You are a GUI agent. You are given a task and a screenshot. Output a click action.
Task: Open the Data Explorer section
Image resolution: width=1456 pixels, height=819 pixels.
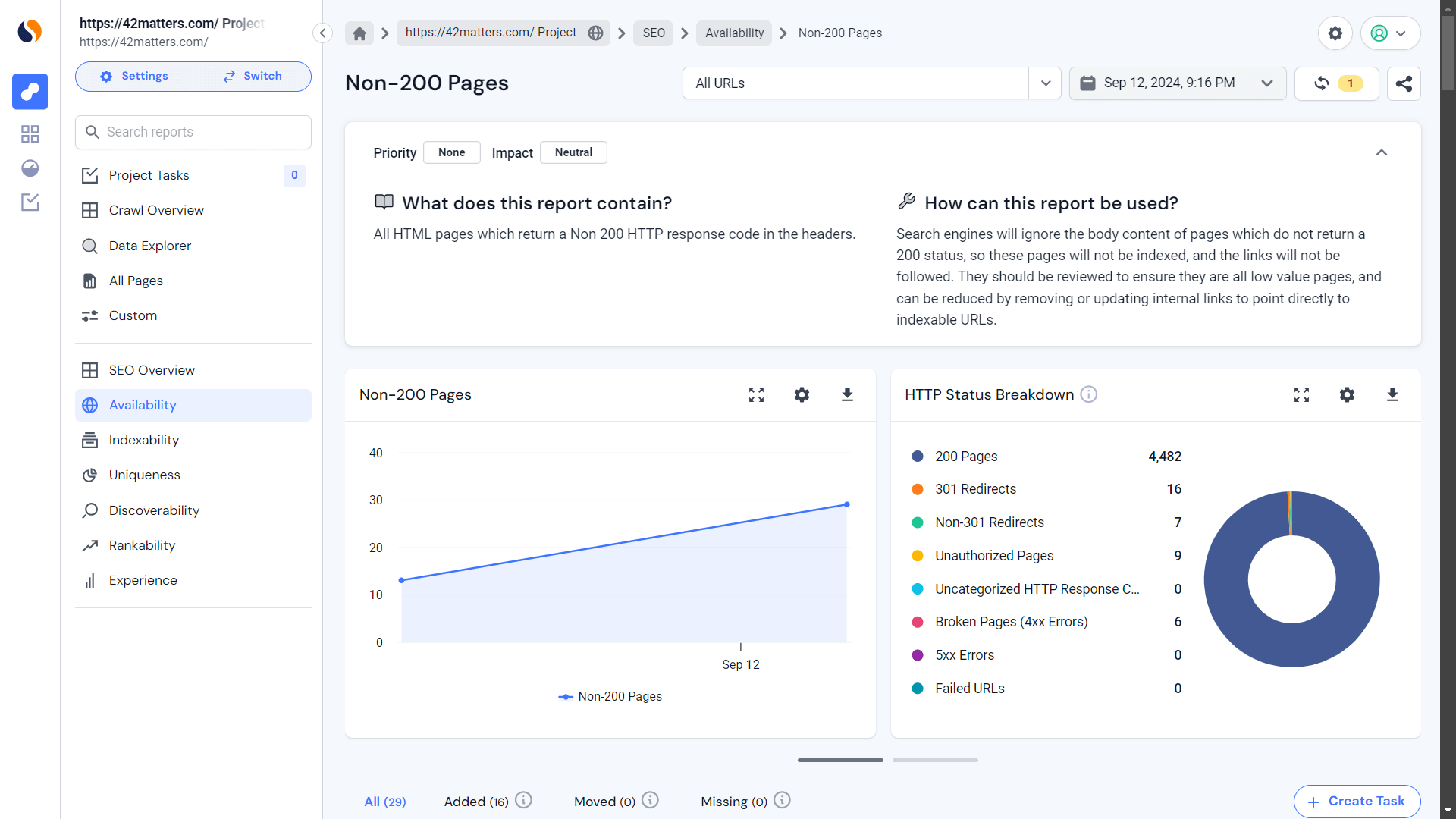coord(150,245)
